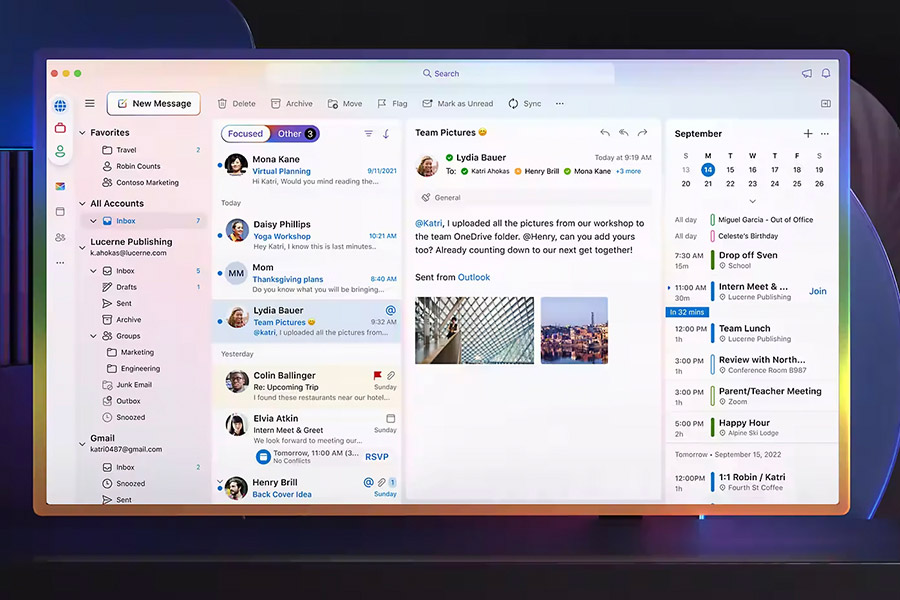Open Calendar view from left rail

(x=60, y=212)
